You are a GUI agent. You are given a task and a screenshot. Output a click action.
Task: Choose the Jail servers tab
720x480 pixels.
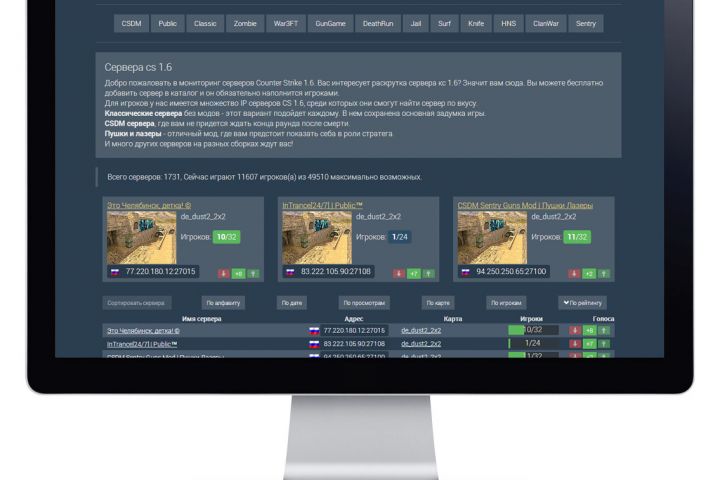click(416, 23)
